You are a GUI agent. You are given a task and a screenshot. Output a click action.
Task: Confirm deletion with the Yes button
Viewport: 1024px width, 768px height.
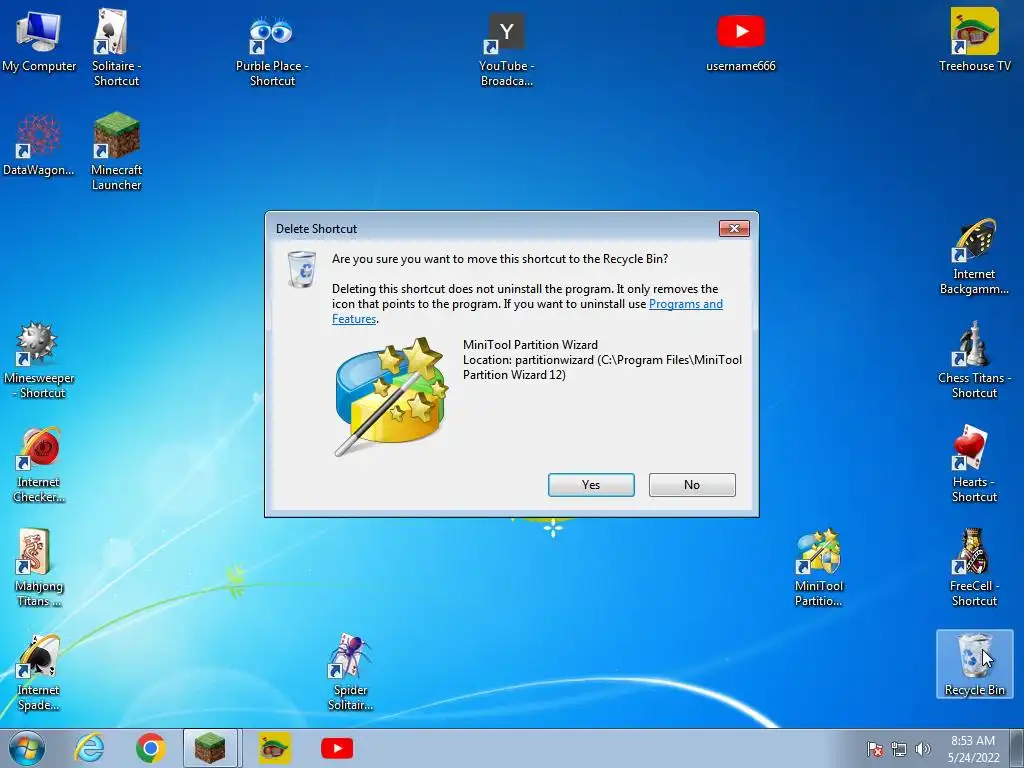pyautogui.click(x=591, y=485)
